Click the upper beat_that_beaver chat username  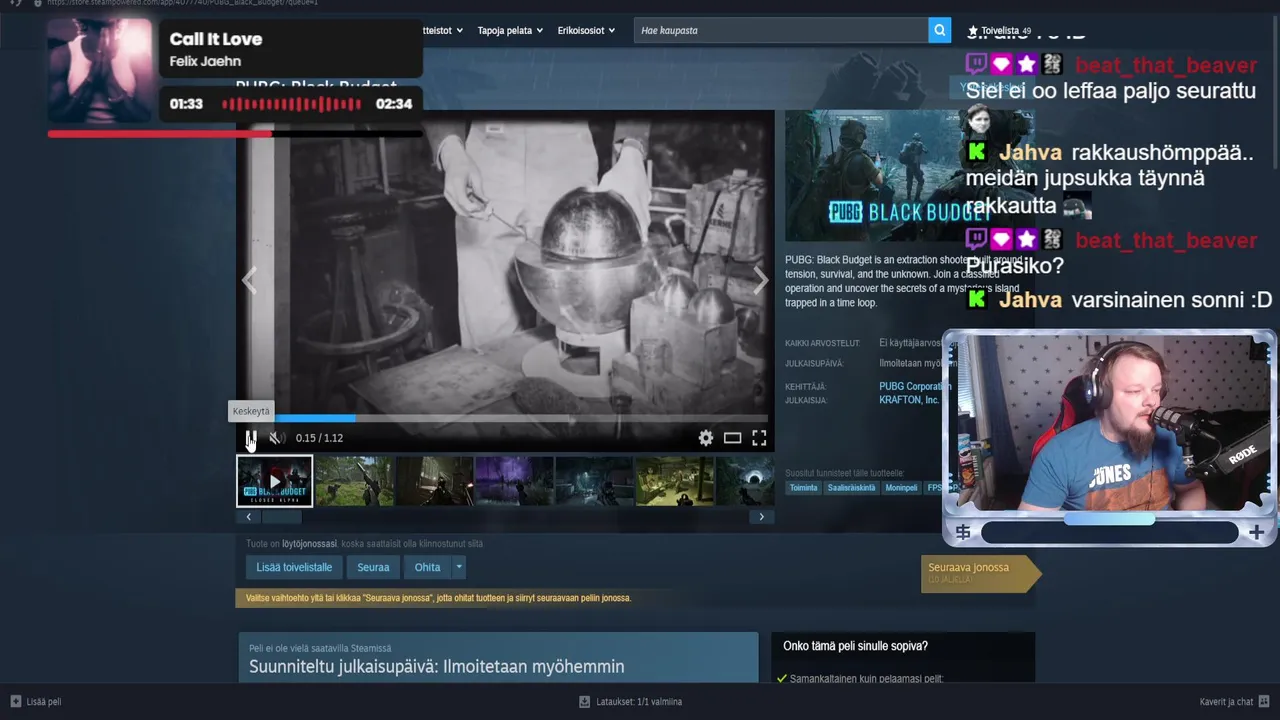[x=1166, y=66]
